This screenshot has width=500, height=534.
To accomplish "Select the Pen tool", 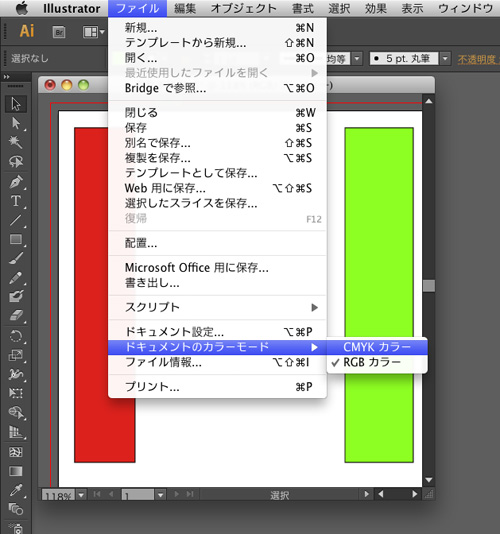I will coord(16,182).
